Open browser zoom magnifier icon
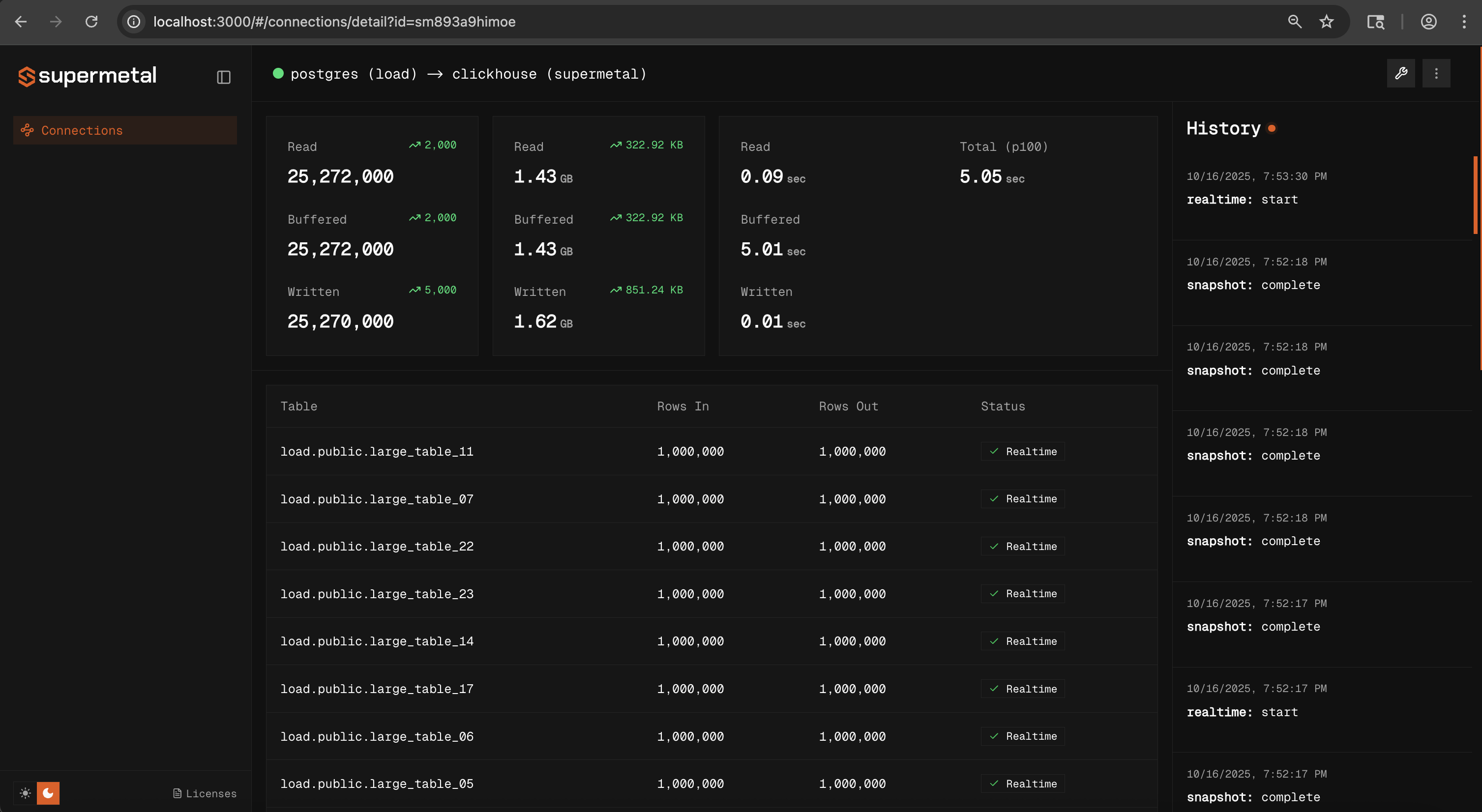Image resolution: width=1482 pixels, height=812 pixels. (x=1295, y=22)
